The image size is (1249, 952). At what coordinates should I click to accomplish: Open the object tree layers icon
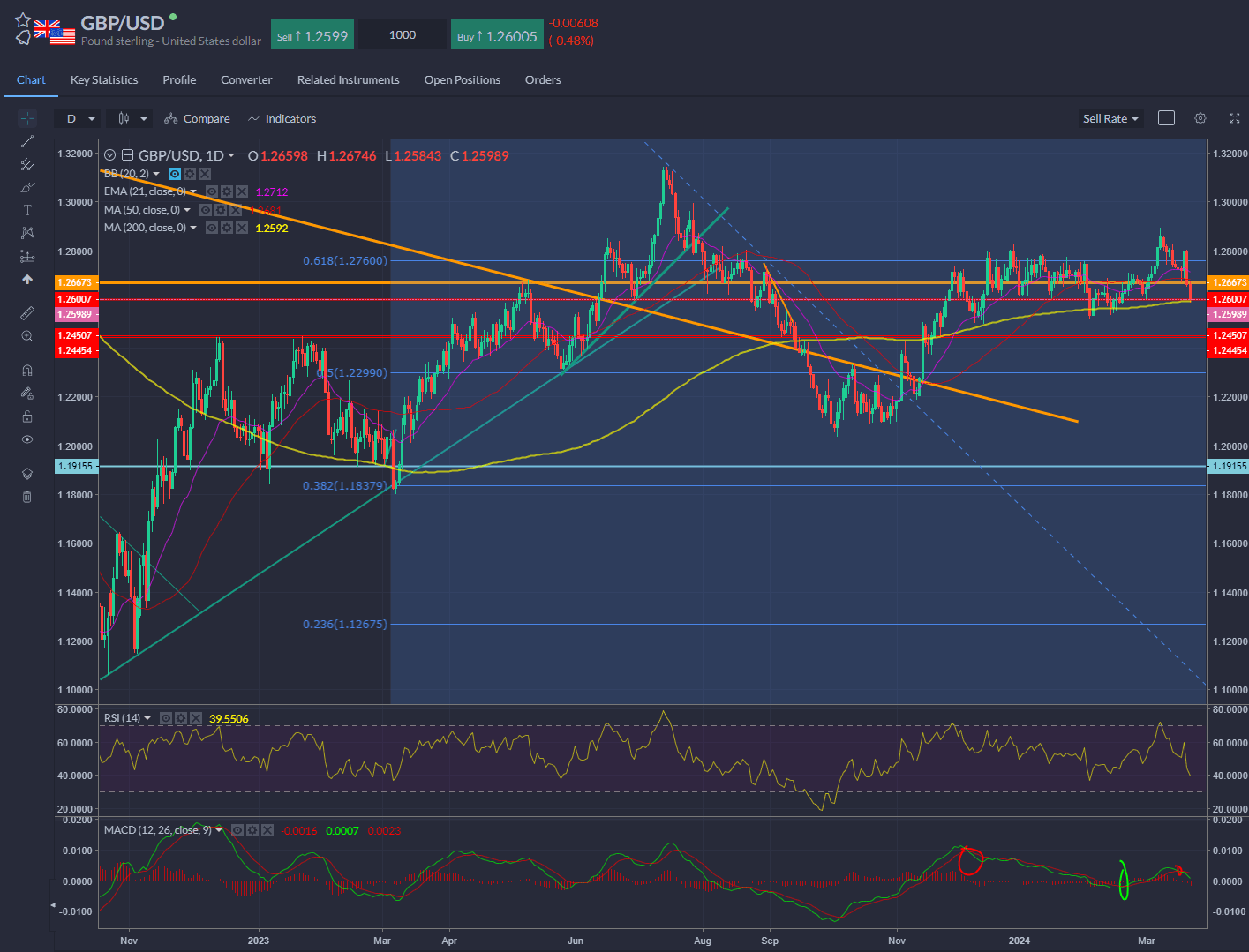[27, 474]
